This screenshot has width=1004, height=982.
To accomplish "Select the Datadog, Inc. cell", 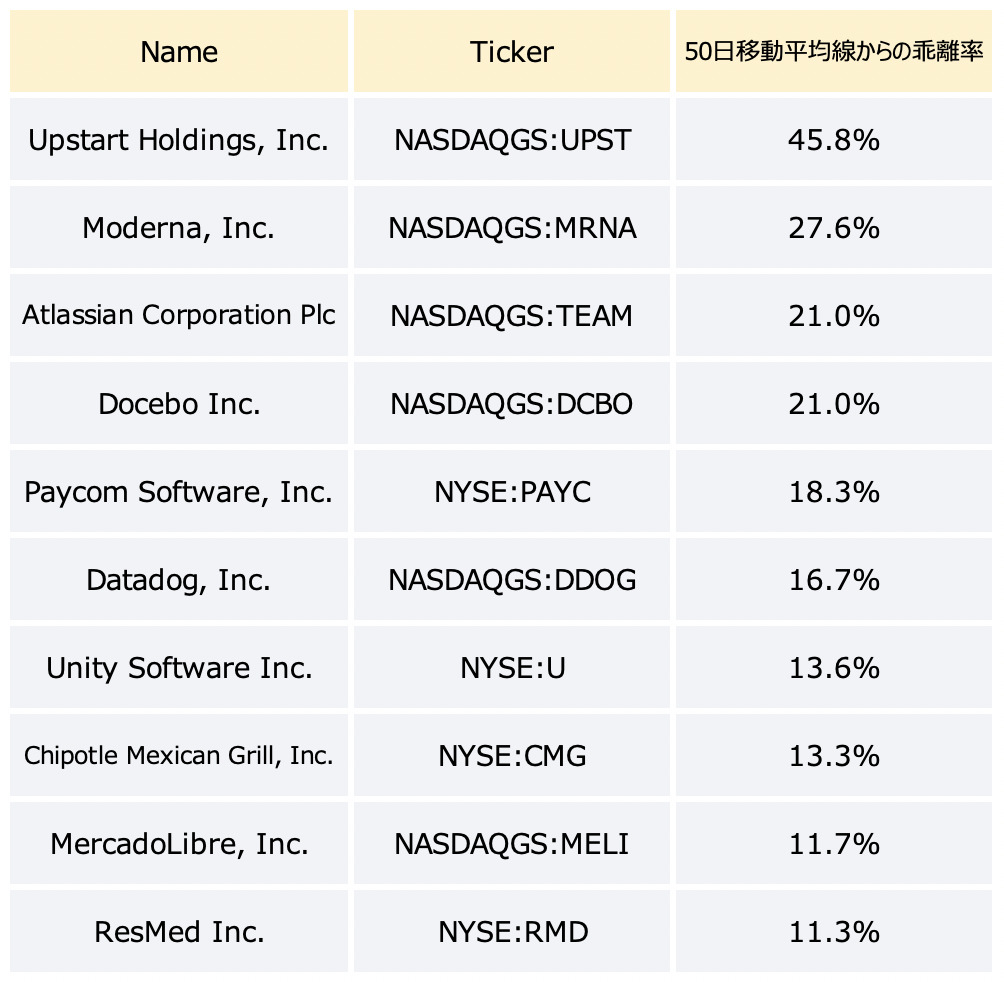I will (x=179, y=579).
